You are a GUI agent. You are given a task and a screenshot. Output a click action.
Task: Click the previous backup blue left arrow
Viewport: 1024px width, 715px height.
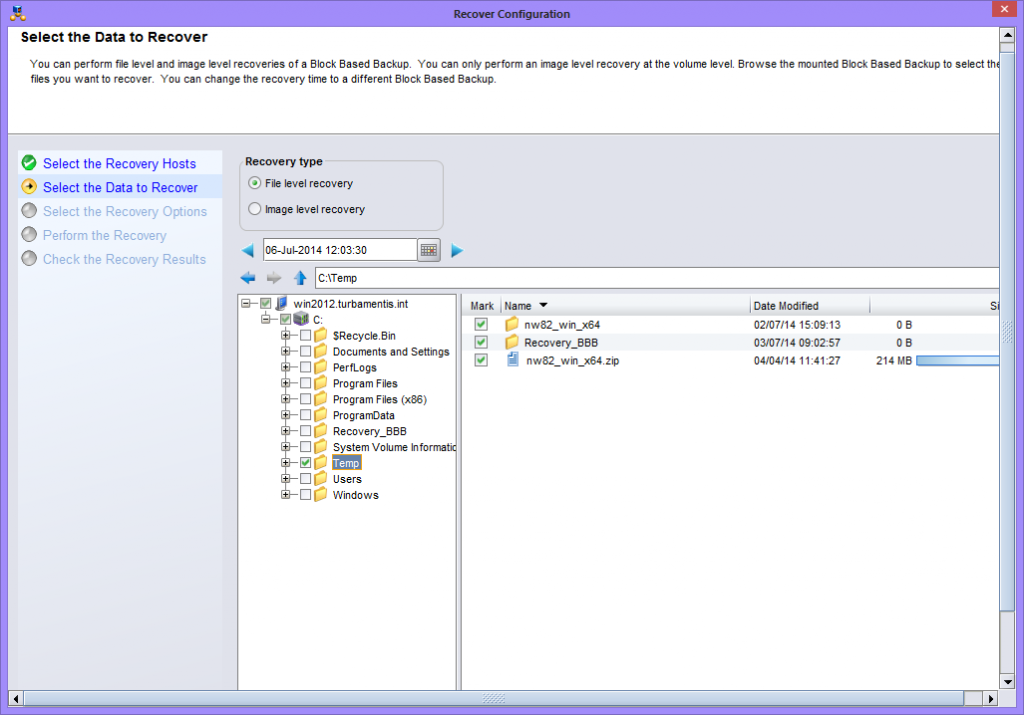246,250
